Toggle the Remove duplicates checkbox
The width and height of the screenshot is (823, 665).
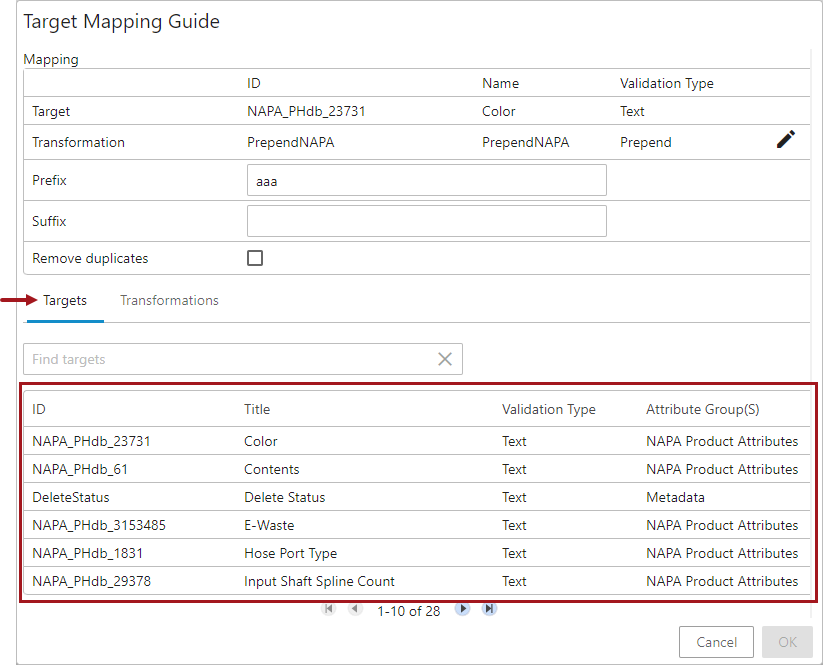[255, 258]
